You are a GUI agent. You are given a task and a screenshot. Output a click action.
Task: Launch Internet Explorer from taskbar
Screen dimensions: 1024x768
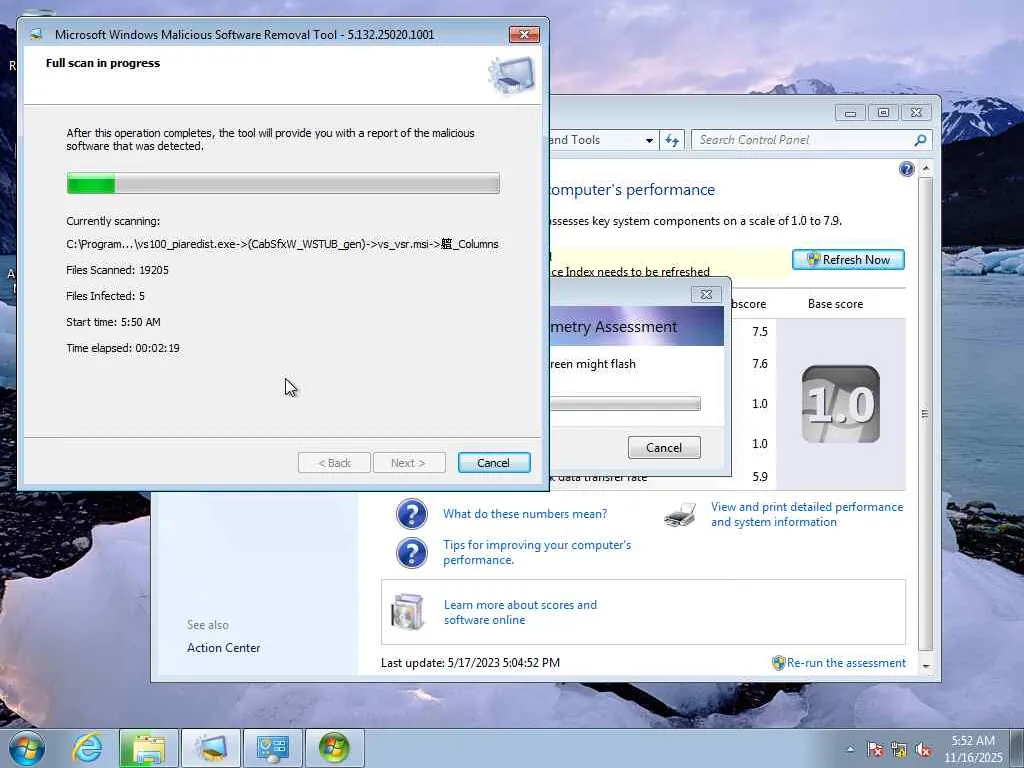(88, 748)
